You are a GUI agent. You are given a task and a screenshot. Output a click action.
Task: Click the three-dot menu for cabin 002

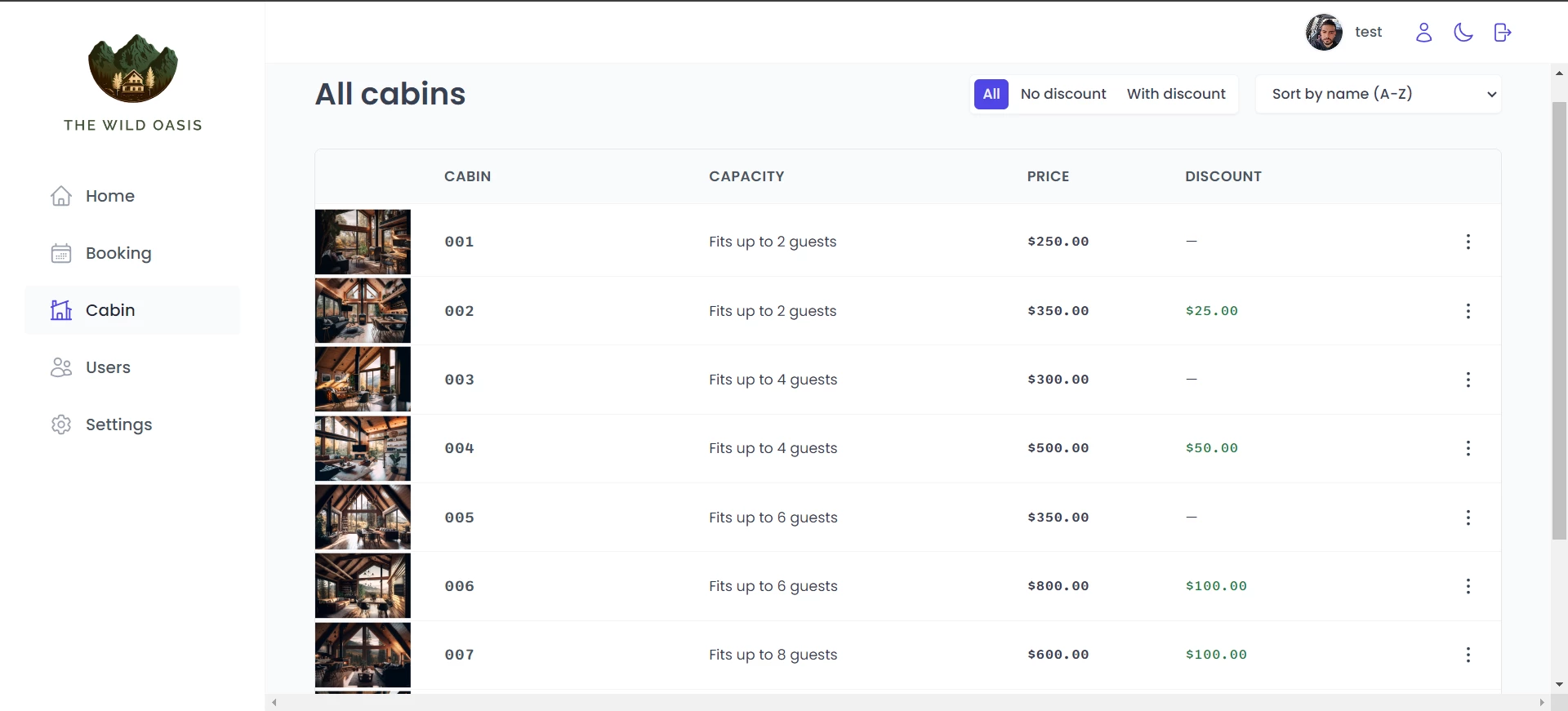click(1468, 311)
